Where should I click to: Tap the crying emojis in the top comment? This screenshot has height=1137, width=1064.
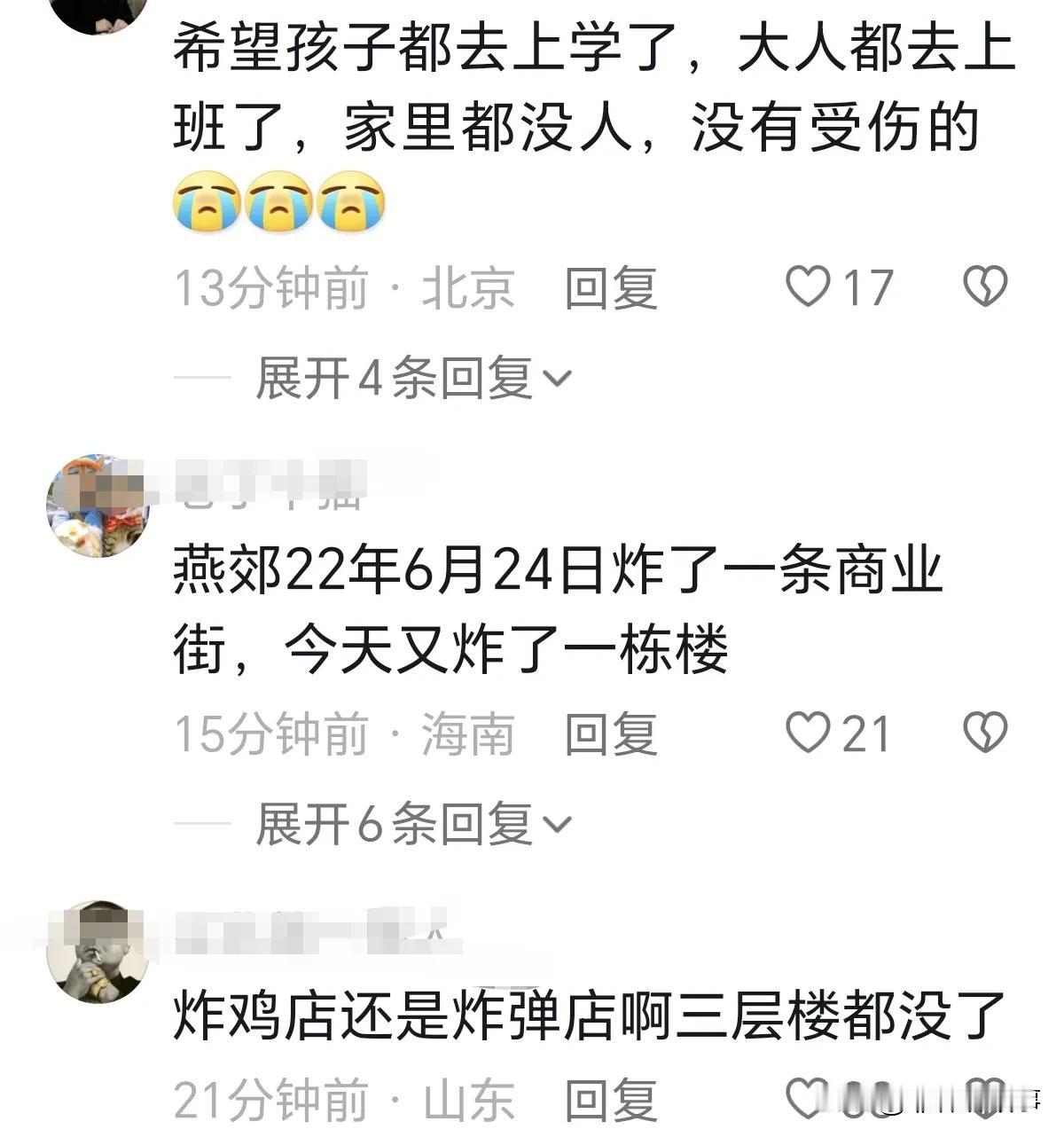coord(279,200)
